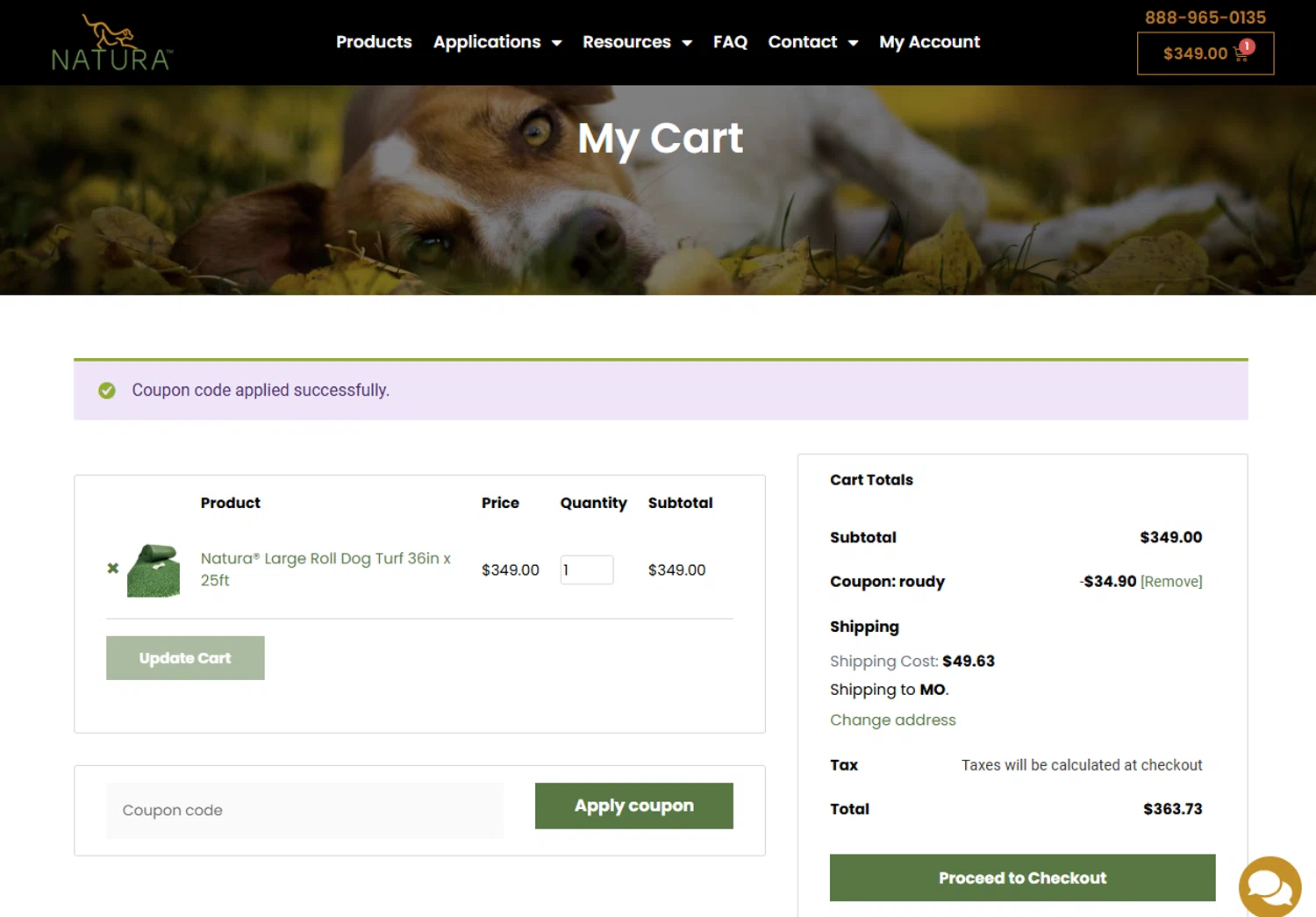Go to My Account

tap(929, 42)
